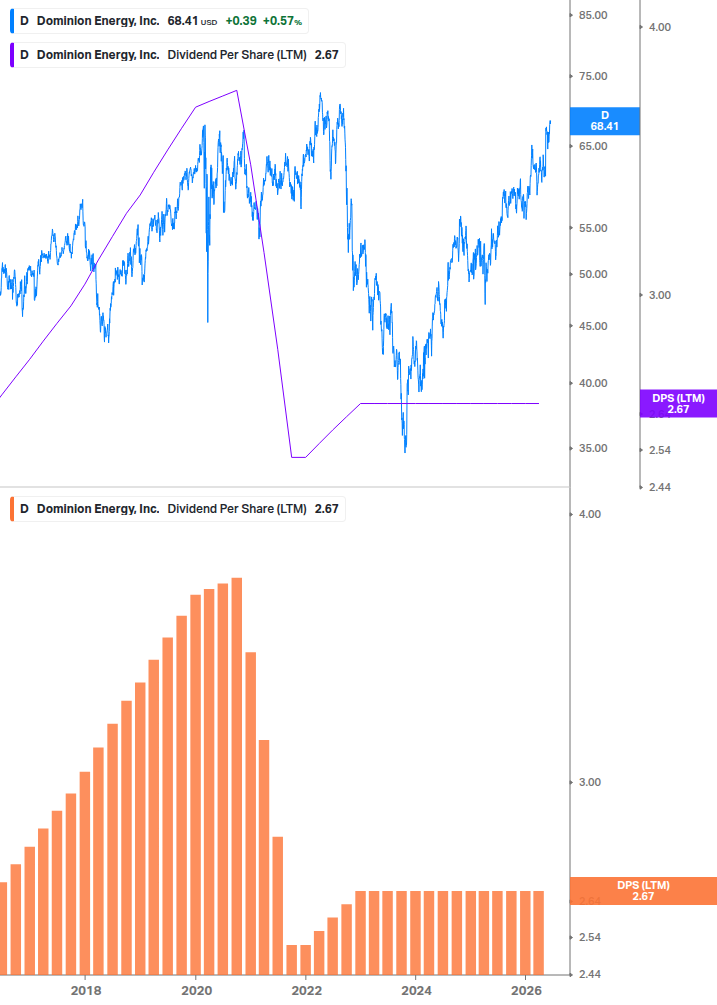Open the orange Dividend Per Share legend
The width and height of the screenshot is (717, 1005).
point(177,509)
